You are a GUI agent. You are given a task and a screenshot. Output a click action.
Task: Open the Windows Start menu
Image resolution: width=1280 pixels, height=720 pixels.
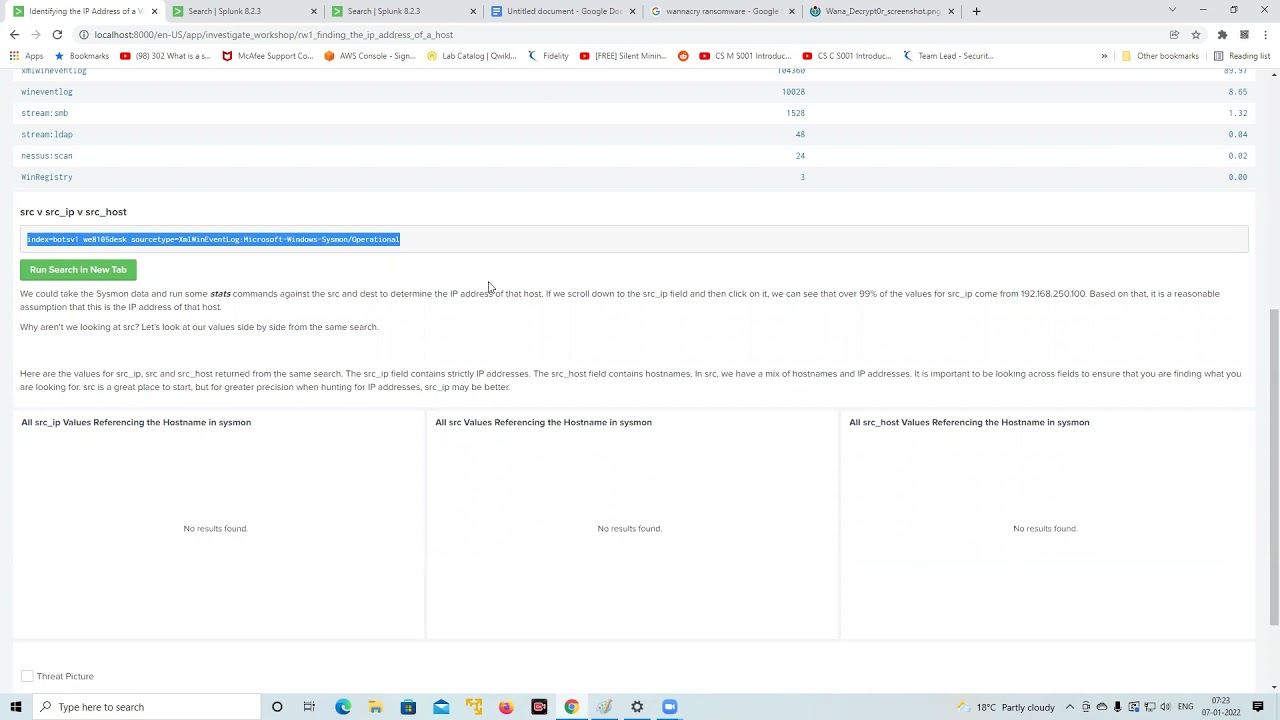coord(14,707)
